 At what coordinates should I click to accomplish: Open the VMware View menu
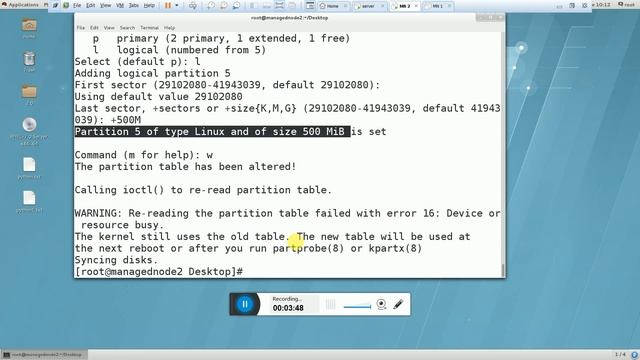105,5
